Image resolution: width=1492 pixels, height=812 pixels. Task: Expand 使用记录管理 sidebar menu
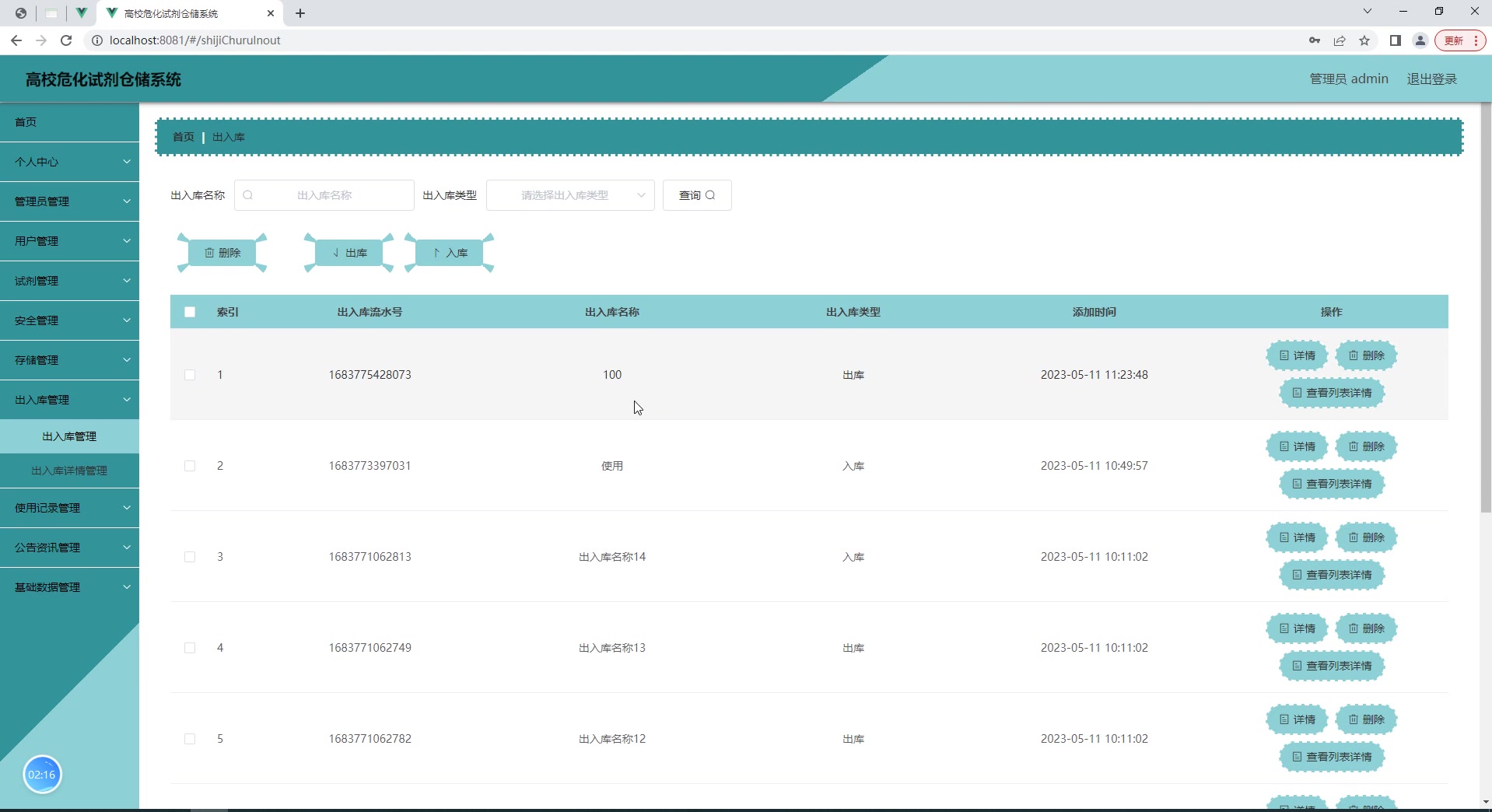[x=69, y=508]
